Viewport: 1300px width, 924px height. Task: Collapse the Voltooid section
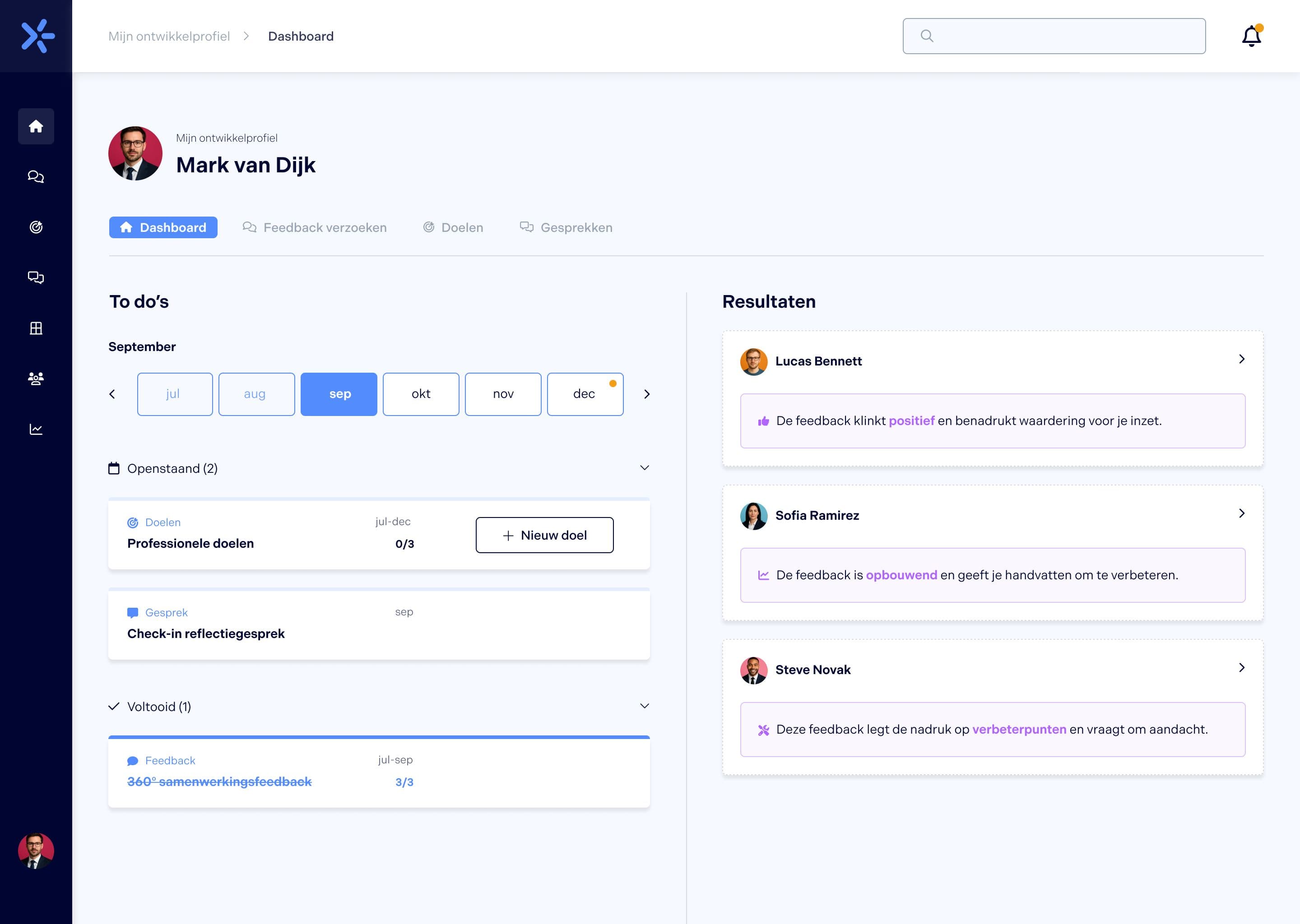(x=644, y=706)
